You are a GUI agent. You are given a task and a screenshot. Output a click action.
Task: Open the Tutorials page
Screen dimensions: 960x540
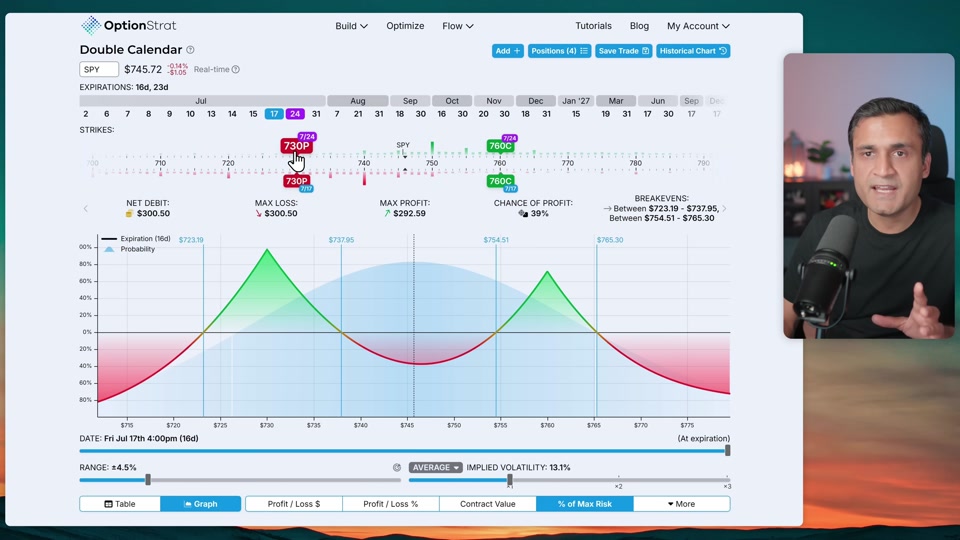pyautogui.click(x=593, y=26)
